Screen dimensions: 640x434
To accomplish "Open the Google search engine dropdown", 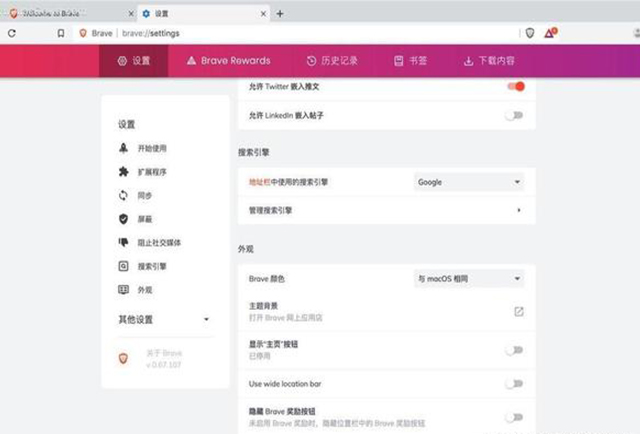I will [x=469, y=182].
